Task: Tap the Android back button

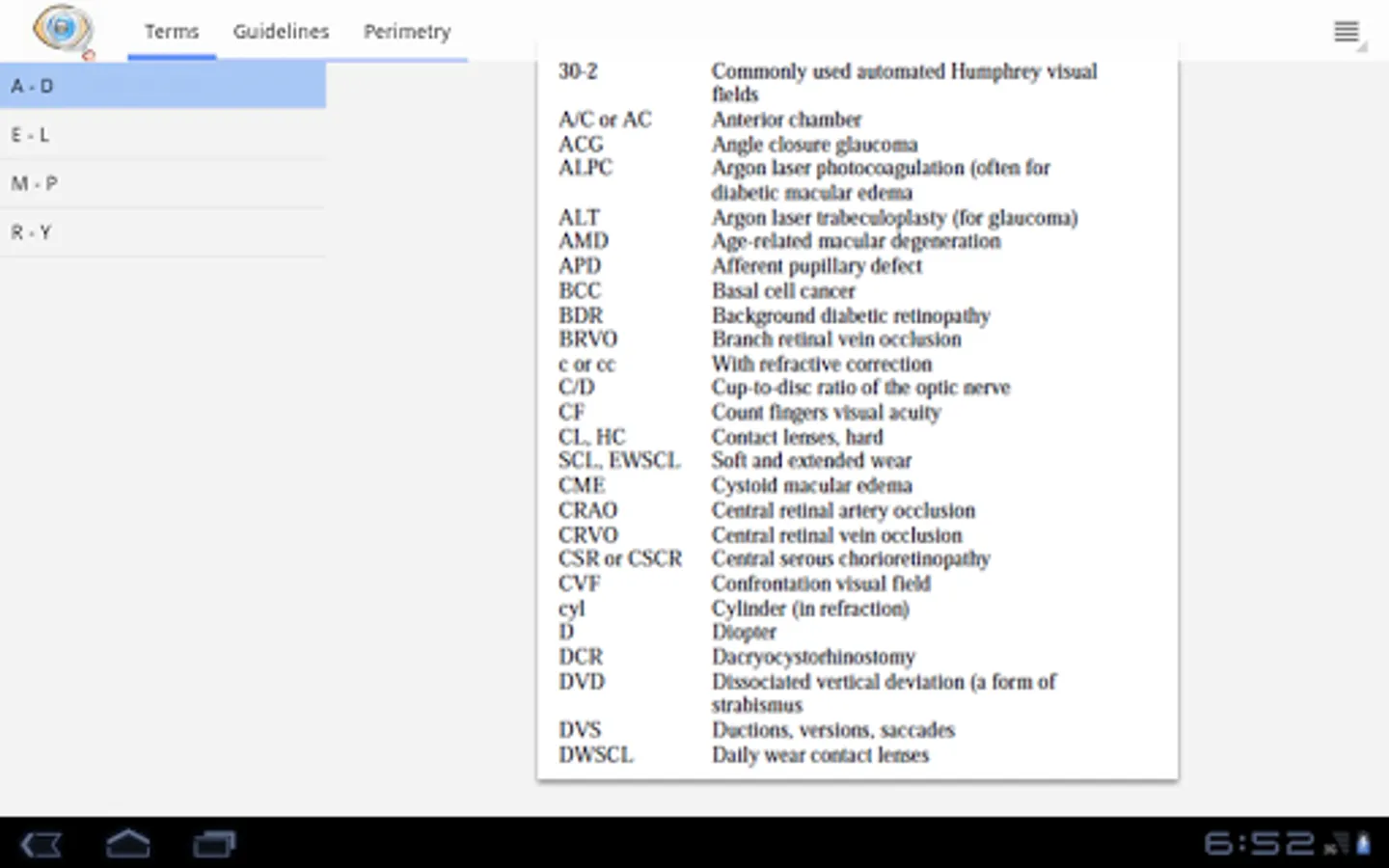Action: [x=41, y=845]
